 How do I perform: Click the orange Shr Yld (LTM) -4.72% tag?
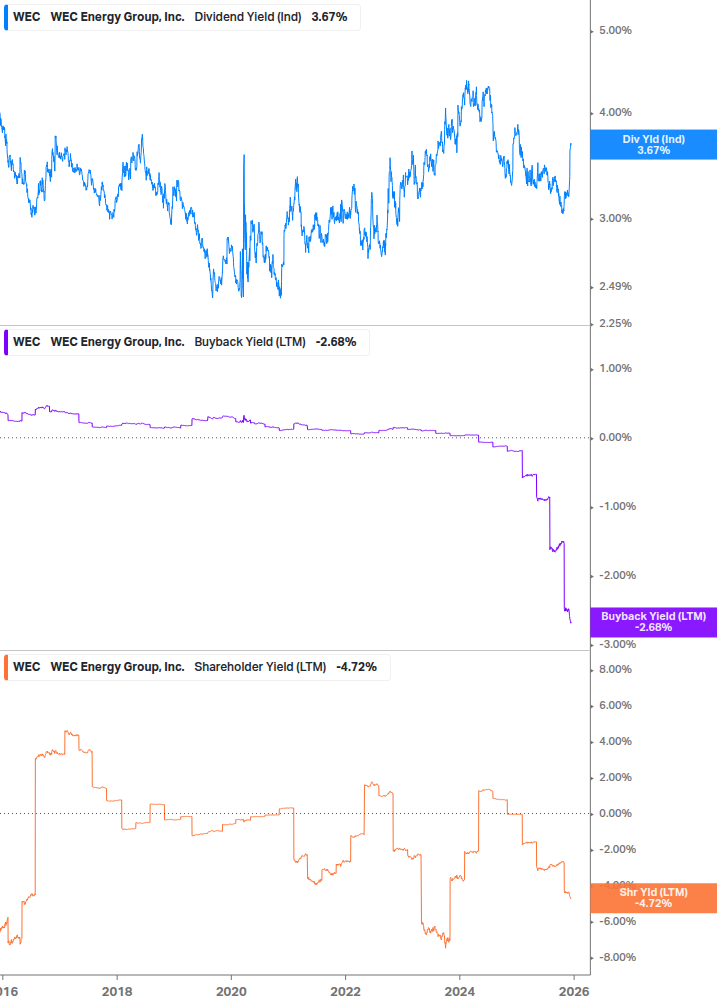[x=653, y=898]
